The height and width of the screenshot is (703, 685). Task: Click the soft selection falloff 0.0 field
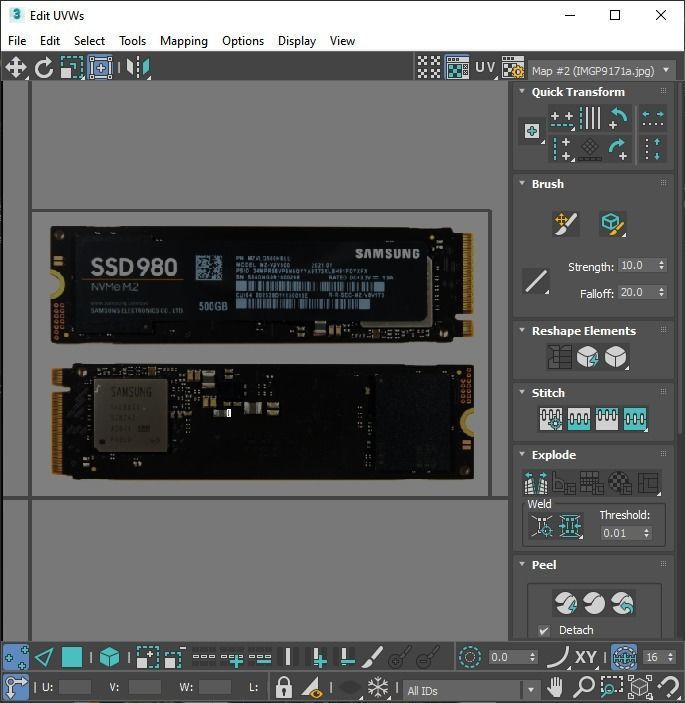tap(507, 657)
